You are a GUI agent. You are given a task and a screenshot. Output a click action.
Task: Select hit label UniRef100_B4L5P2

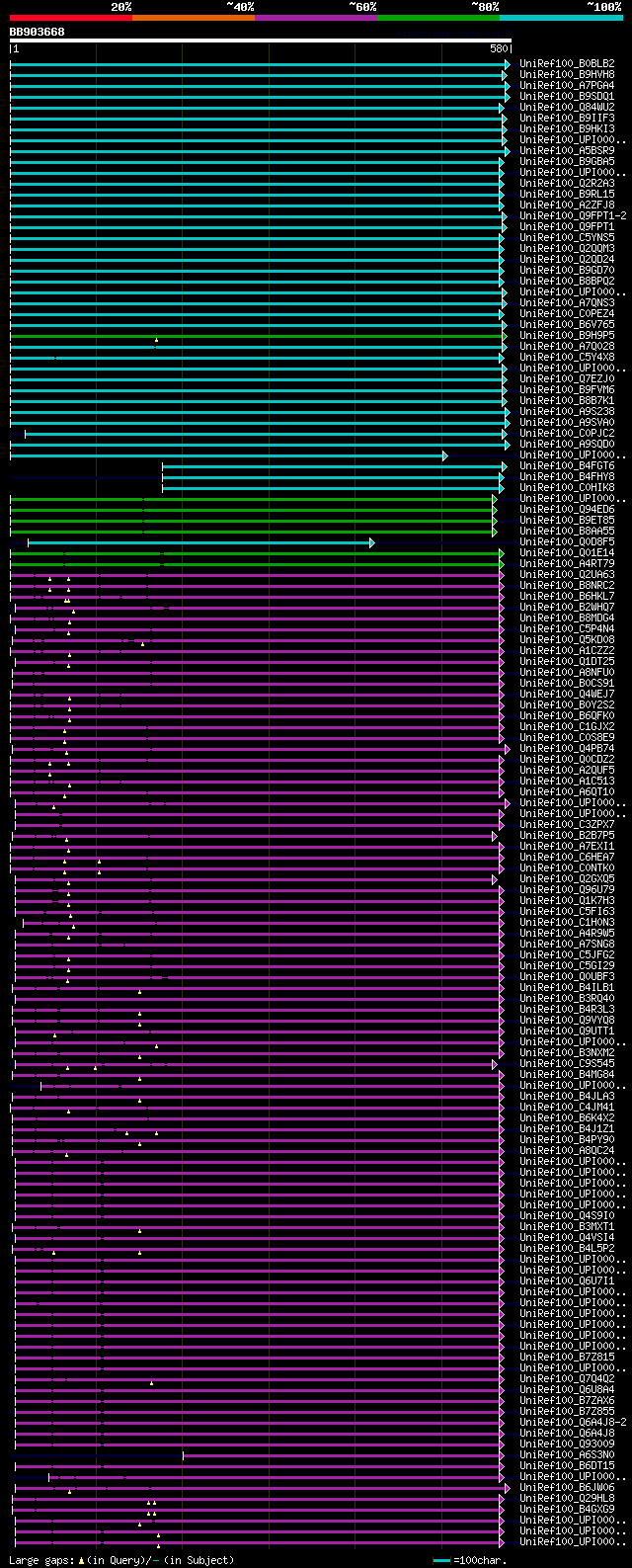pyautogui.click(x=567, y=1248)
